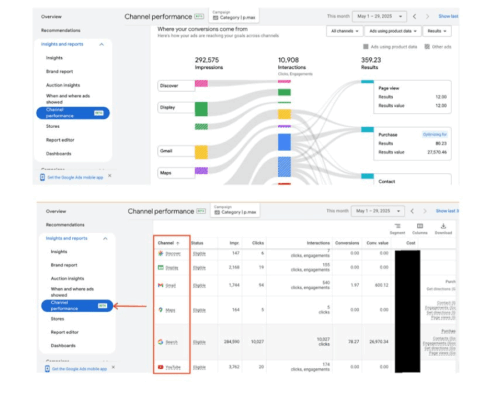Collapse 'Insights and reports' section in table view sidebar
The width and height of the screenshot is (495, 400).
[105, 238]
